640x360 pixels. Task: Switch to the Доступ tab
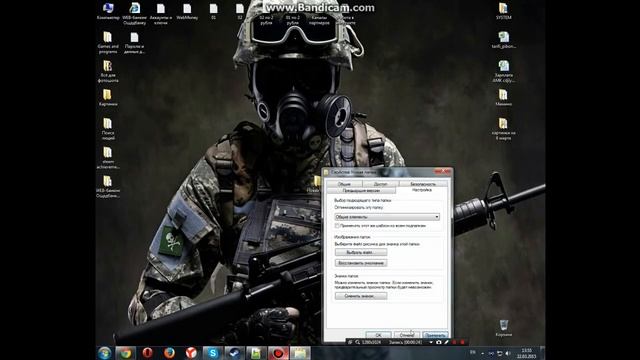coord(380,184)
